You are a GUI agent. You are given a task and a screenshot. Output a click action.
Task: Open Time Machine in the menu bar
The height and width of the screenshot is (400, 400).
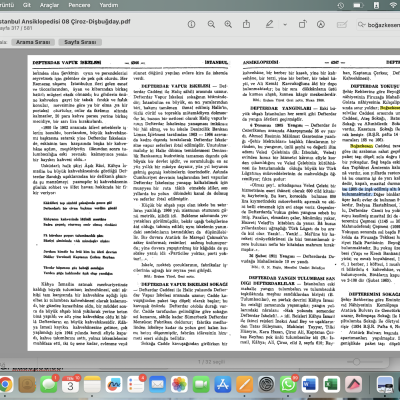point(340,5)
